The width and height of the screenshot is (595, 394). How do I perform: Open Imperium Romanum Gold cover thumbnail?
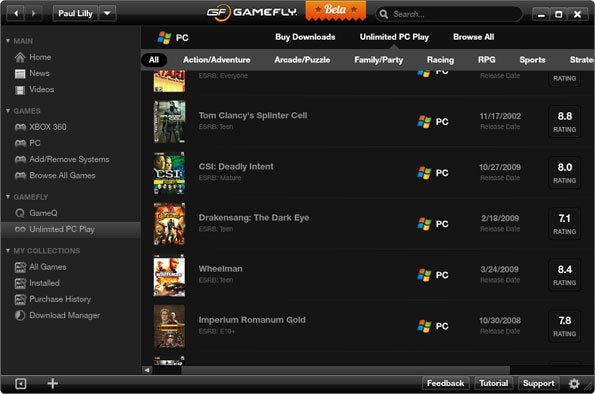click(x=169, y=326)
